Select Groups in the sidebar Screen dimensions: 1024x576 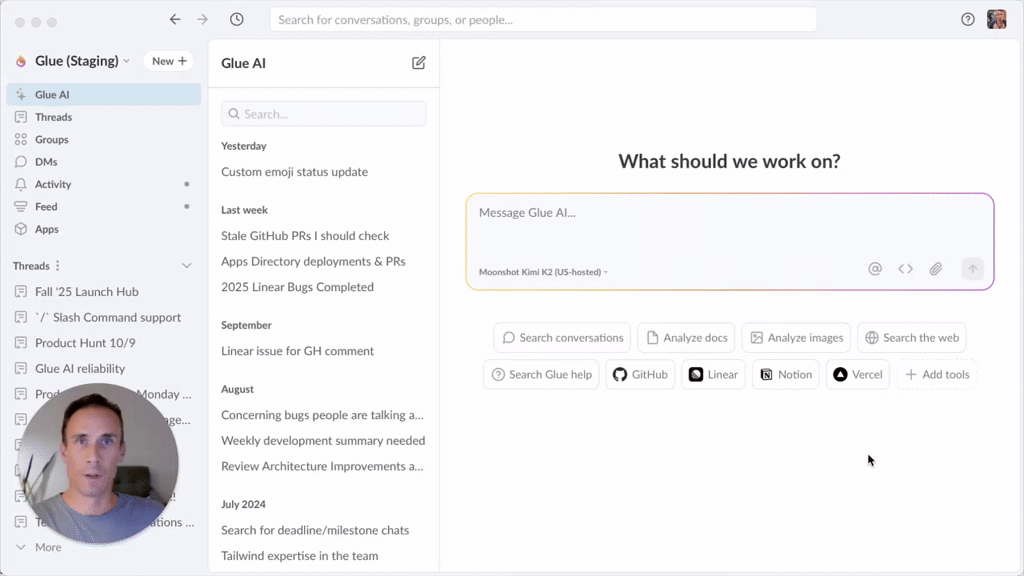click(x=51, y=140)
